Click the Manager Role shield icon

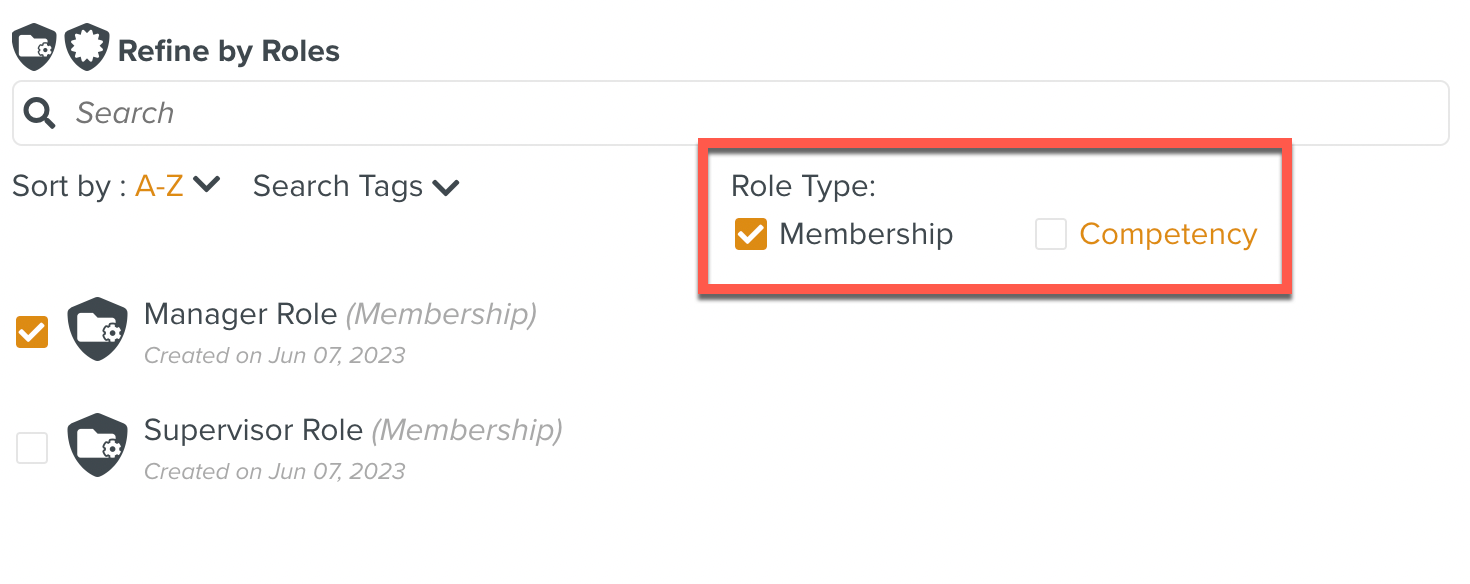97,329
